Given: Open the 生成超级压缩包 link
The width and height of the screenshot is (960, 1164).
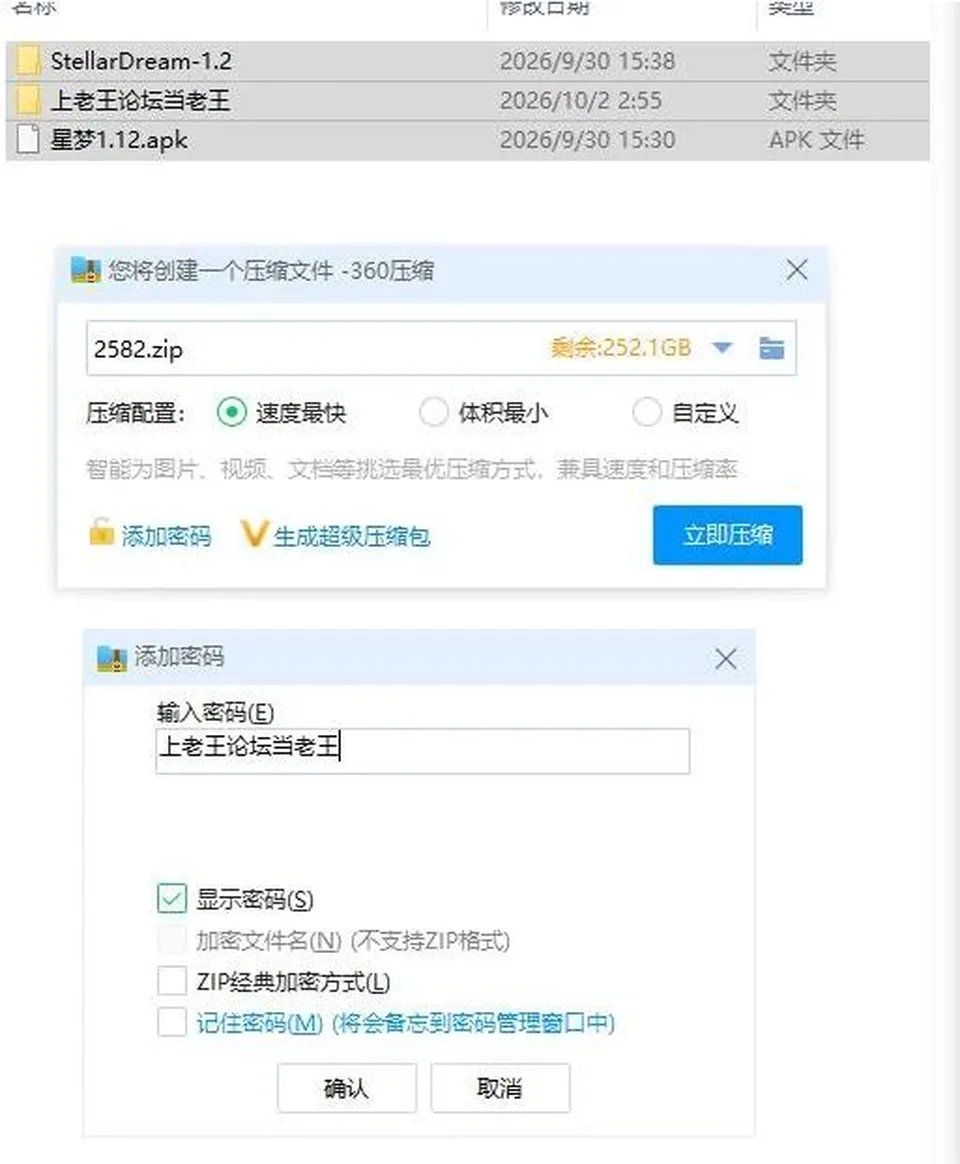Looking at the screenshot, I should (x=352, y=535).
